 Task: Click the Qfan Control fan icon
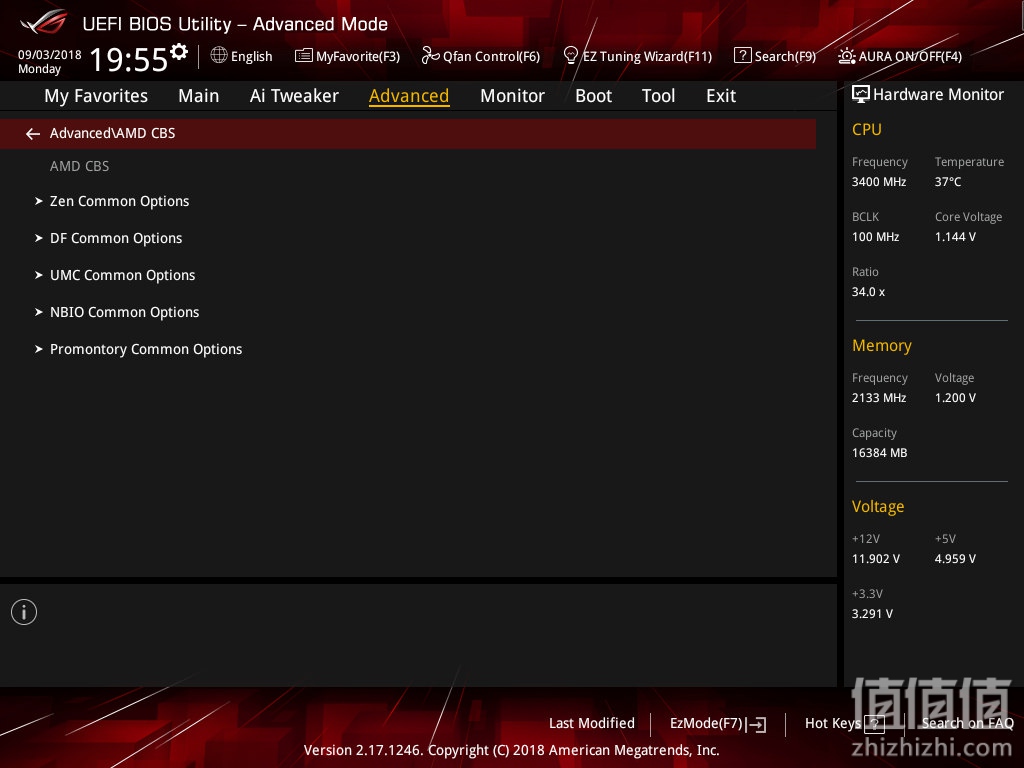click(x=430, y=56)
